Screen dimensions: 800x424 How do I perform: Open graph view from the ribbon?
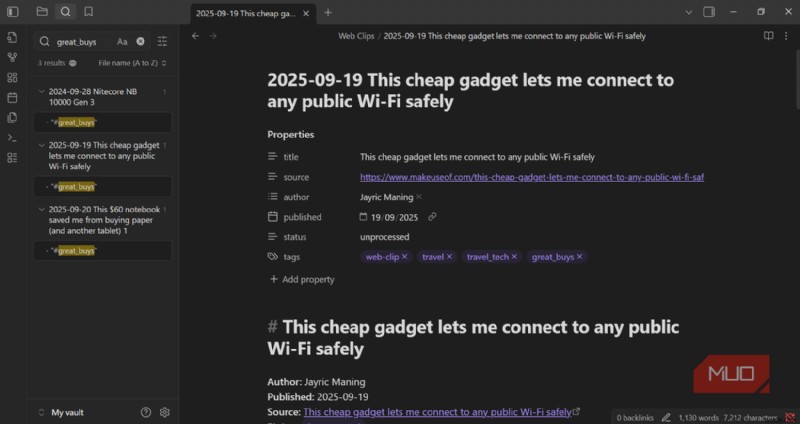pyautogui.click(x=12, y=58)
